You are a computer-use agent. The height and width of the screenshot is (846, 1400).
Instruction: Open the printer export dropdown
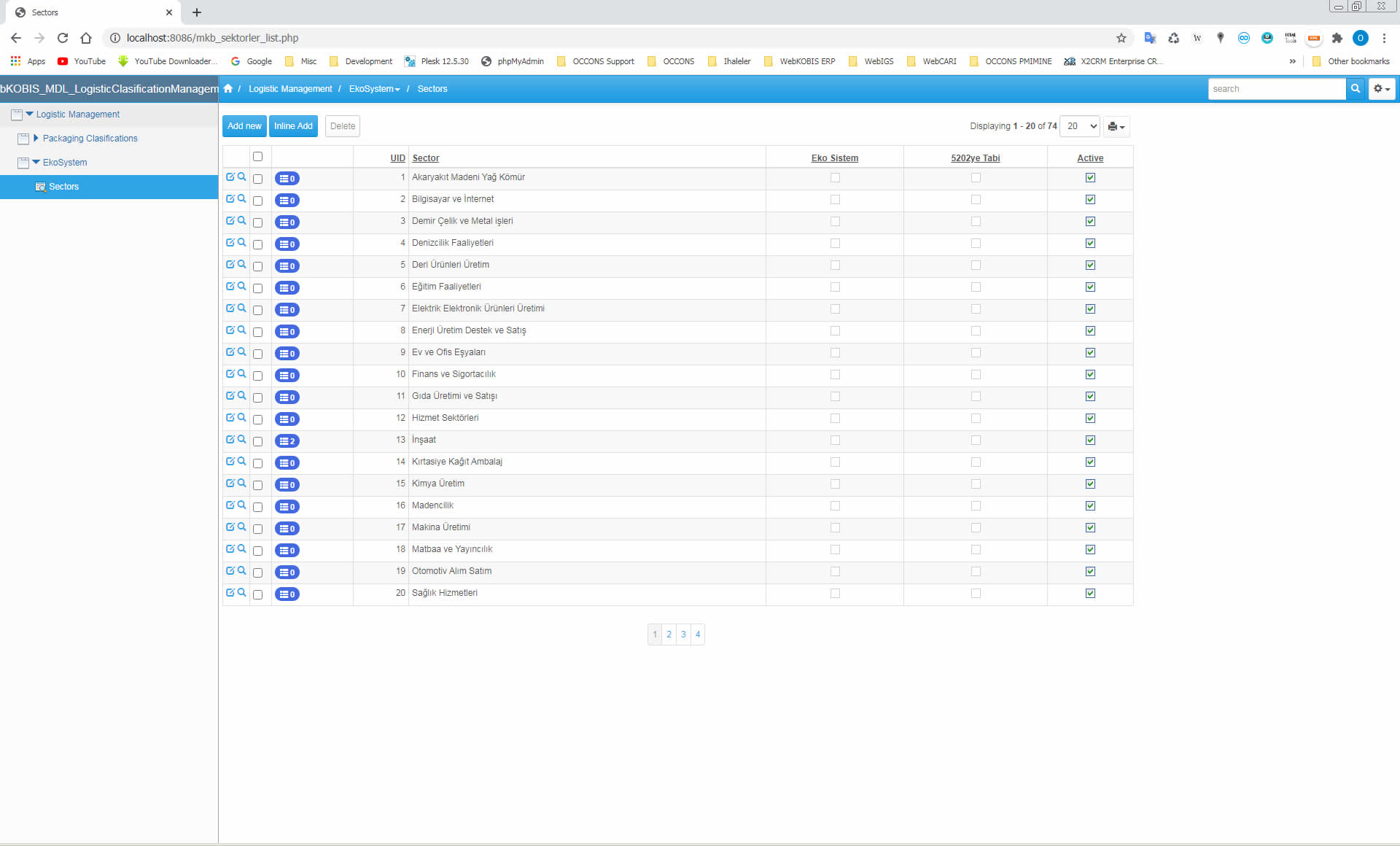tap(1116, 126)
